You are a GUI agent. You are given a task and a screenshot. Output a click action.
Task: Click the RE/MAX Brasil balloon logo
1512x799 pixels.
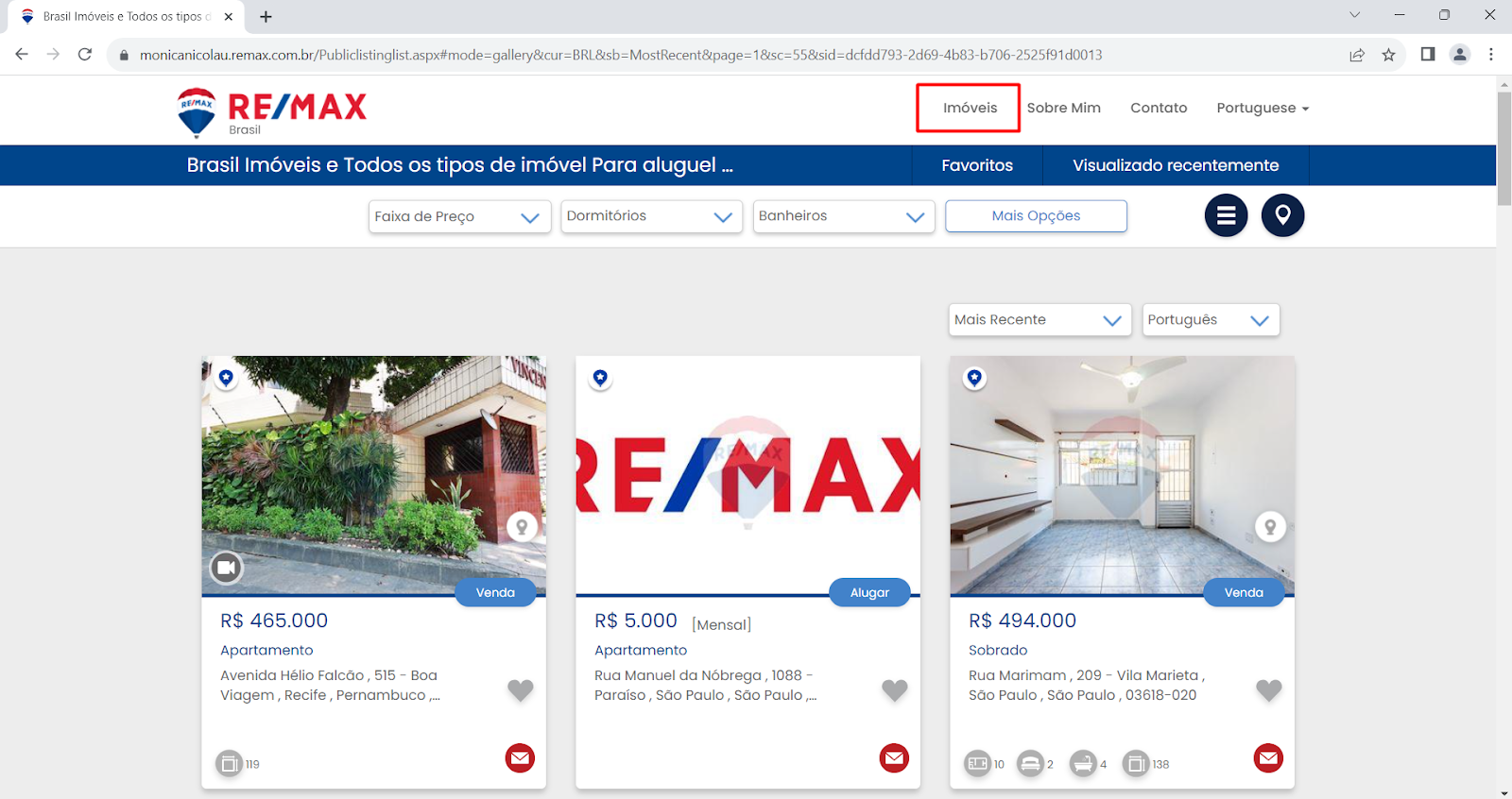pyautogui.click(x=272, y=112)
